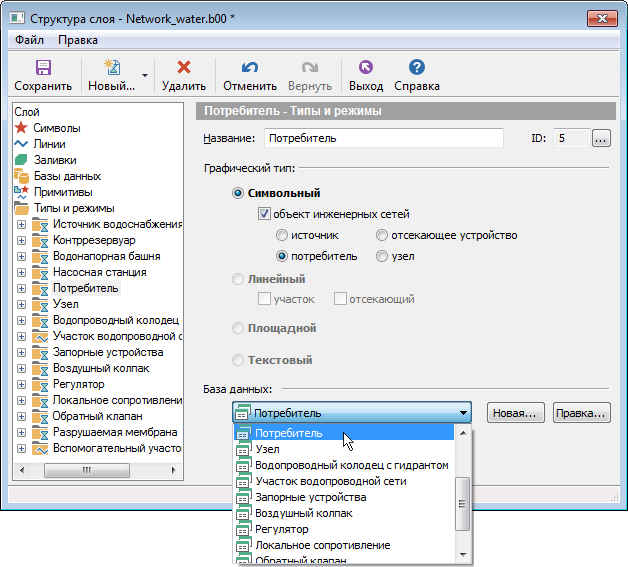
Task: Expand Насосная станция tree node
Action: 21,272
